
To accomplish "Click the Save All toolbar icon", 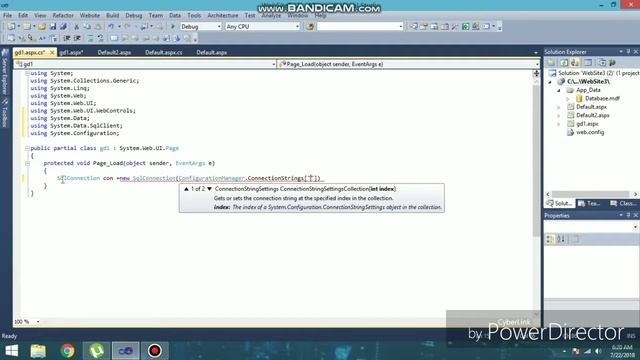I will coord(63,27).
